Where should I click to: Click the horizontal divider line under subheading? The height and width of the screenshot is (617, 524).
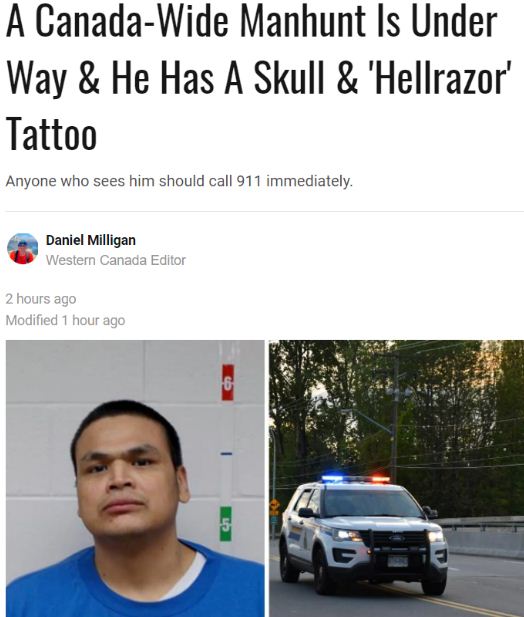pos(264,211)
